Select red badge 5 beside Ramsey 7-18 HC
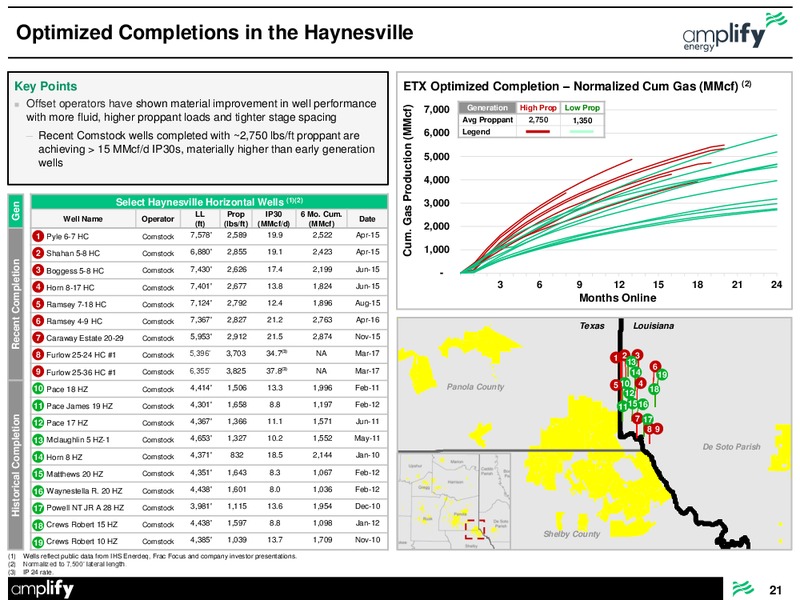 click(38, 304)
